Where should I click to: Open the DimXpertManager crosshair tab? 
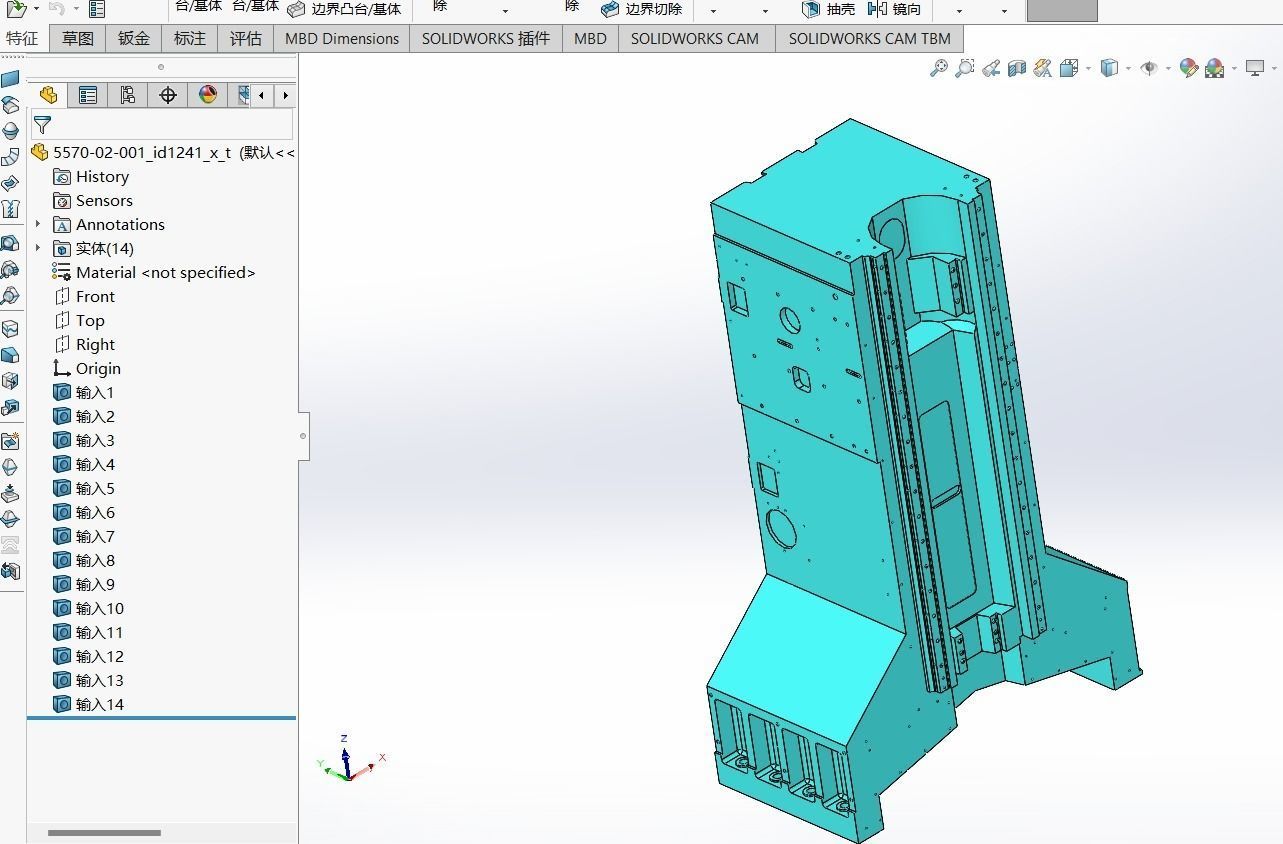pyautogui.click(x=168, y=95)
